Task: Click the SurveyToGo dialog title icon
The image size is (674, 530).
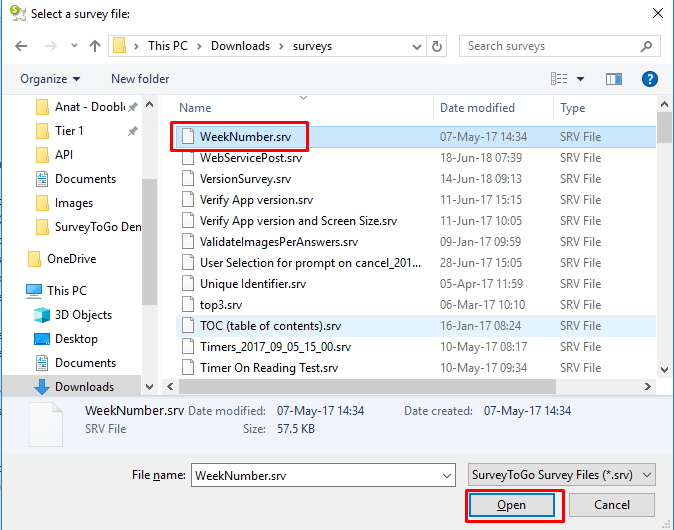Action: click(x=18, y=13)
